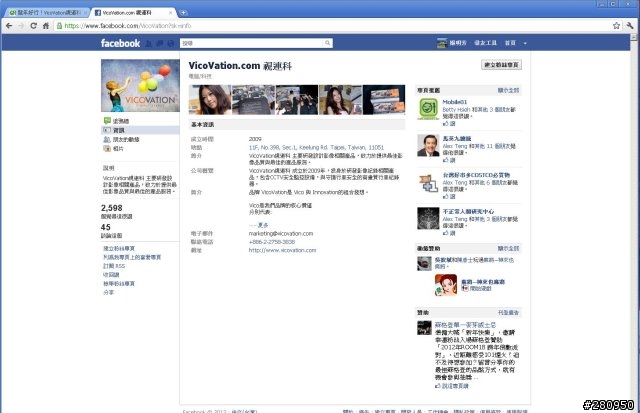This screenshot has height=413, width=640.
Task: Click the create-an-ad link above sponsored section
Action: coord(508,313)
